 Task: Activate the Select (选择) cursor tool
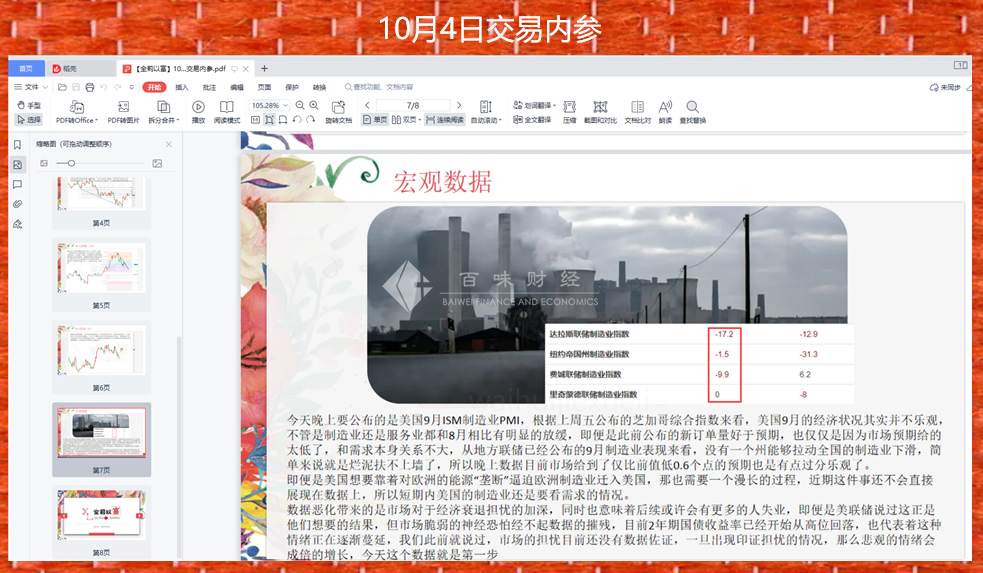click(29, 119)
